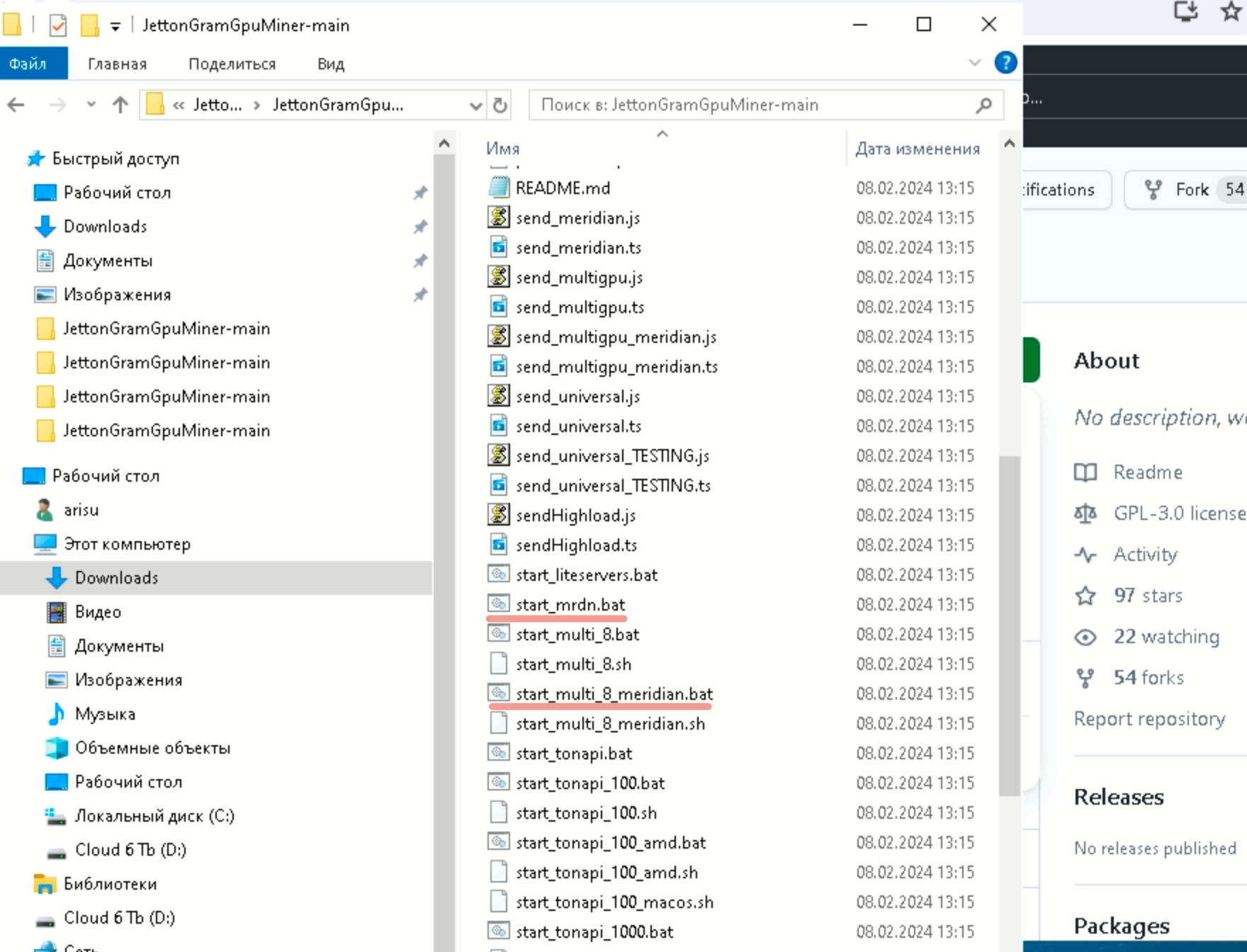Click the double chevron before Jetto... in address bar
This screenshot has width=1247, height=952.
coord(179,106)
